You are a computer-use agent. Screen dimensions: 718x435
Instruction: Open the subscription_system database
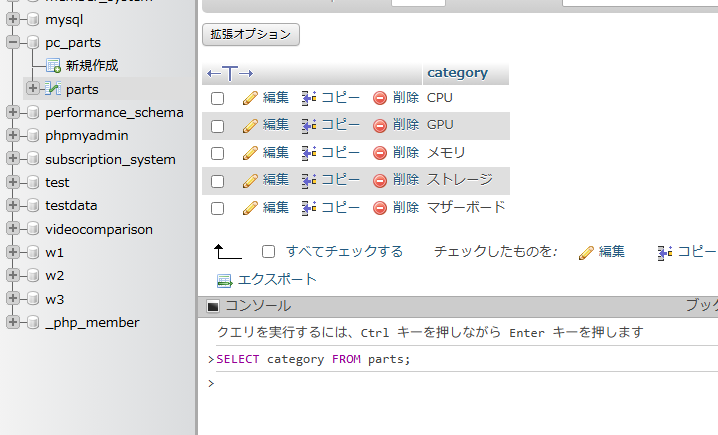[x=110, y=159]
